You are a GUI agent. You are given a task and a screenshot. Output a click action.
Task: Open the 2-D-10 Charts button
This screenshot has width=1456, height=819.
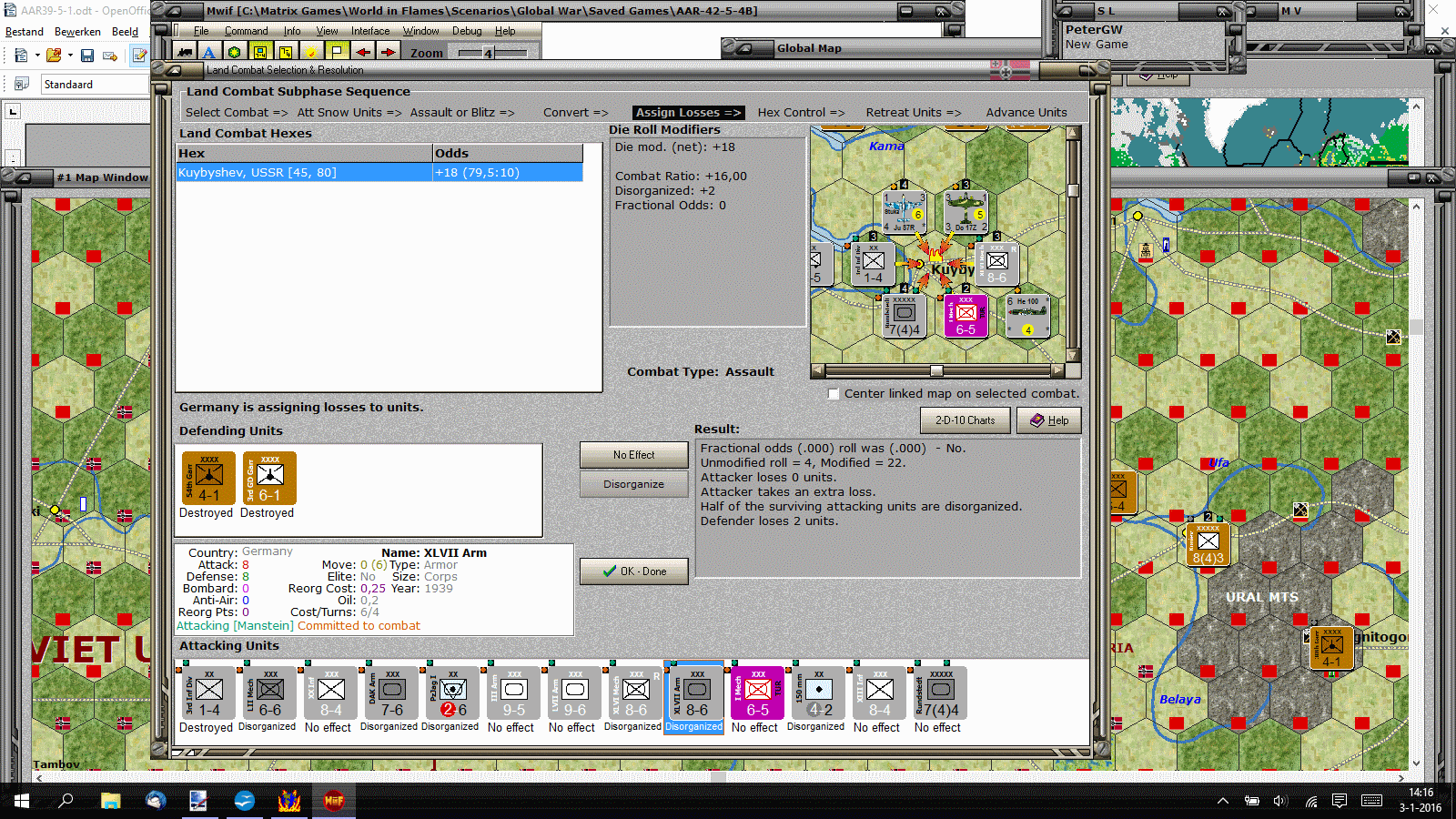[x=966, y=420]
